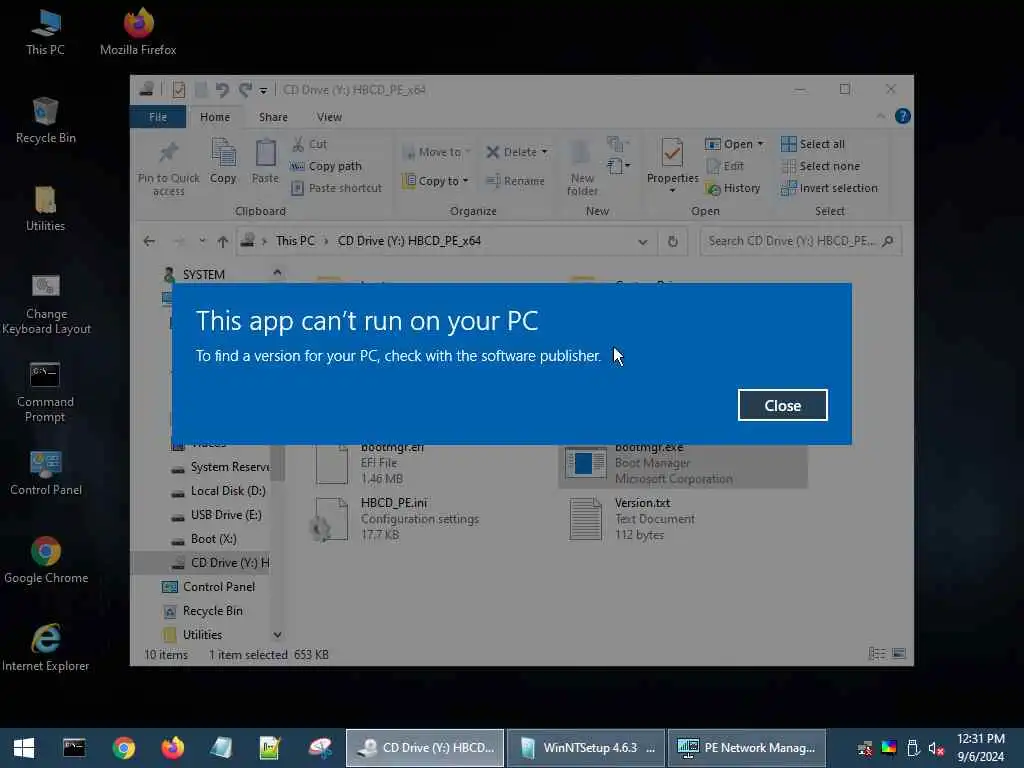Click Rename in Organize group
1024x768 pixels.
click(x=515, y=181)
